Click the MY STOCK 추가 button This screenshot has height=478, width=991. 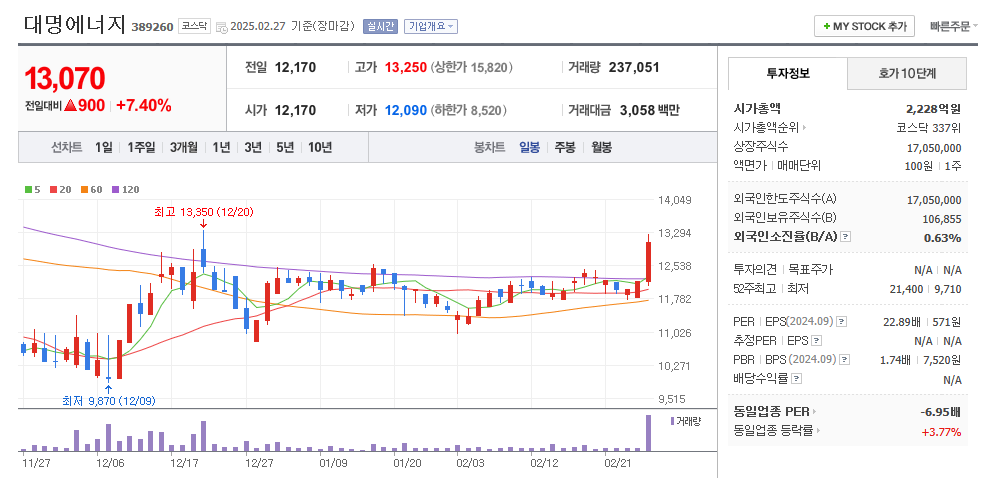864,26
